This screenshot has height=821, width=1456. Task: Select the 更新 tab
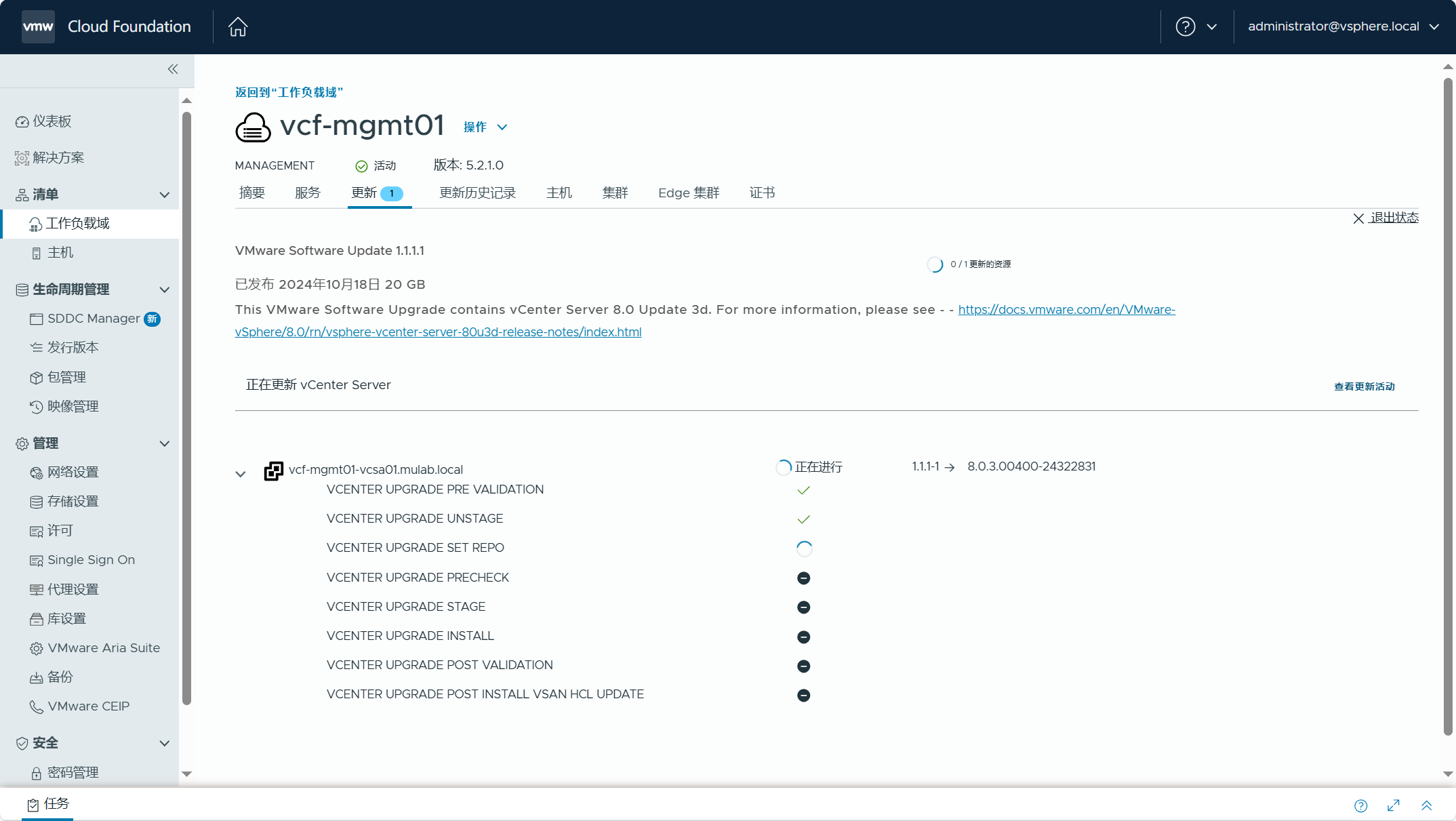click(x=379, y=193)
